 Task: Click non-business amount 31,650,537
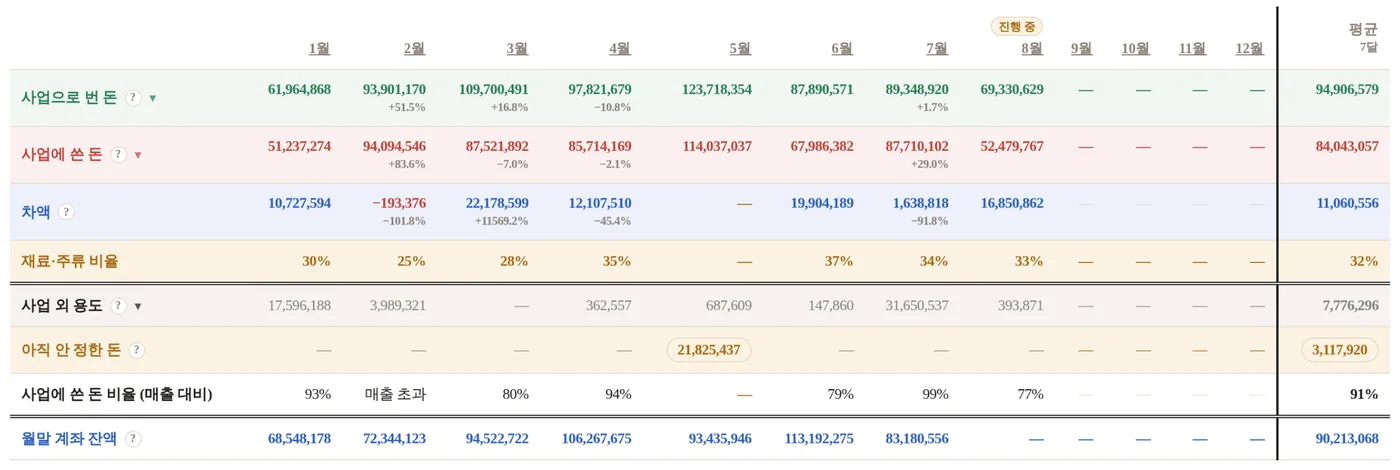917,306
